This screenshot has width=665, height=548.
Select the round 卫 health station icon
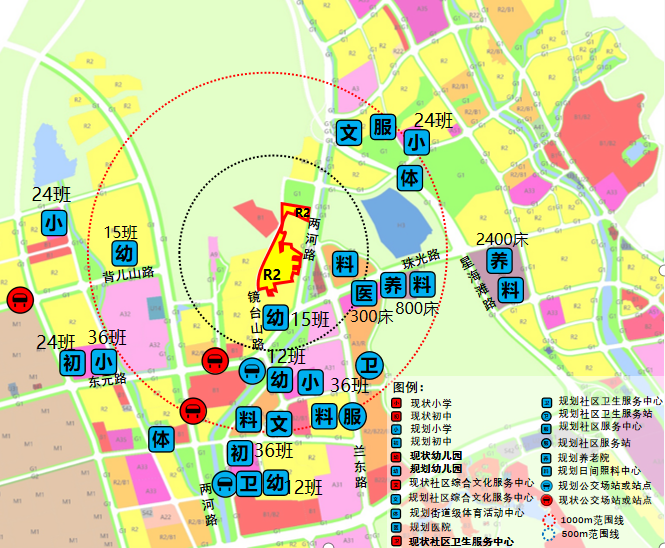coord(368,366)
